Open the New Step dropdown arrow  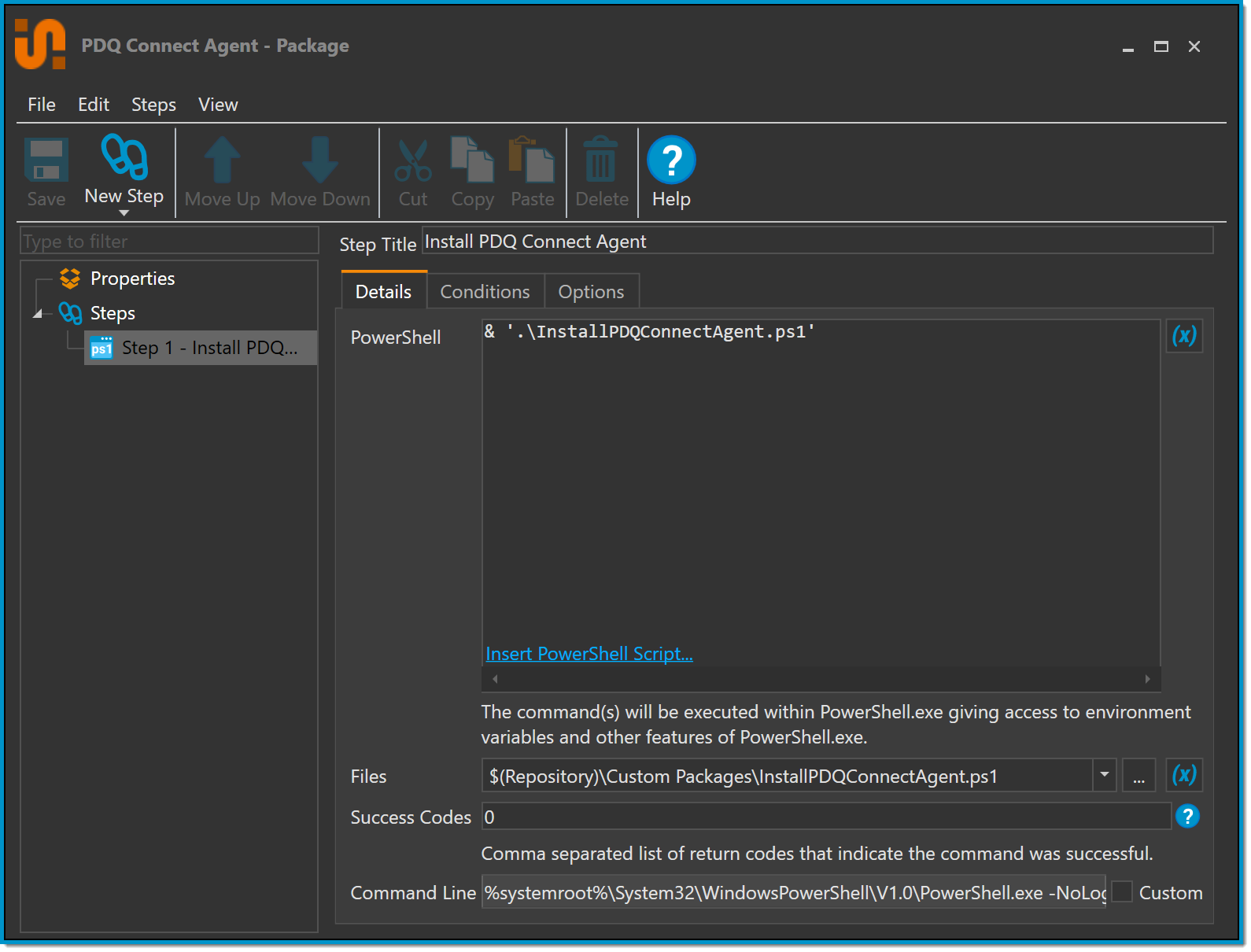(x=124, y=213)
